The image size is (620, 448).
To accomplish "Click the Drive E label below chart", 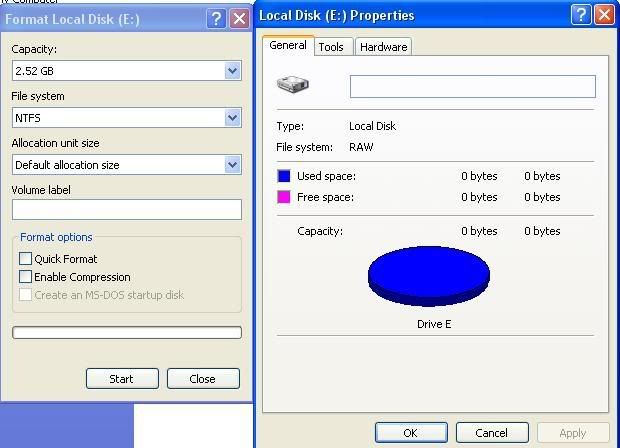I will tap(434, 324).
